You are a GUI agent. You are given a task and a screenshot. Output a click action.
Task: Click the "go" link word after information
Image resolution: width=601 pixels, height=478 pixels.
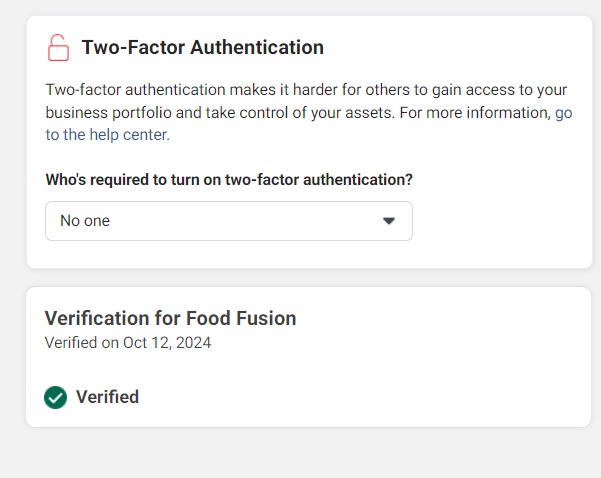point(563,113)
